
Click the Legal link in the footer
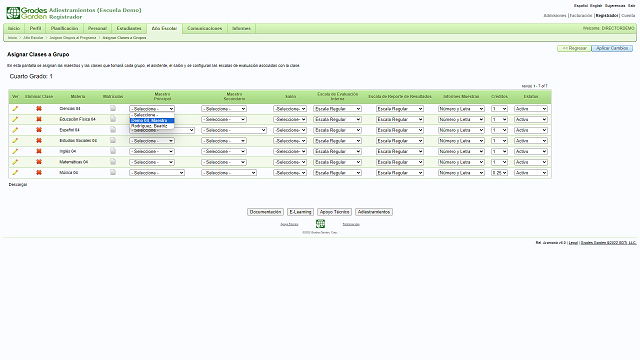click(573, 242)
